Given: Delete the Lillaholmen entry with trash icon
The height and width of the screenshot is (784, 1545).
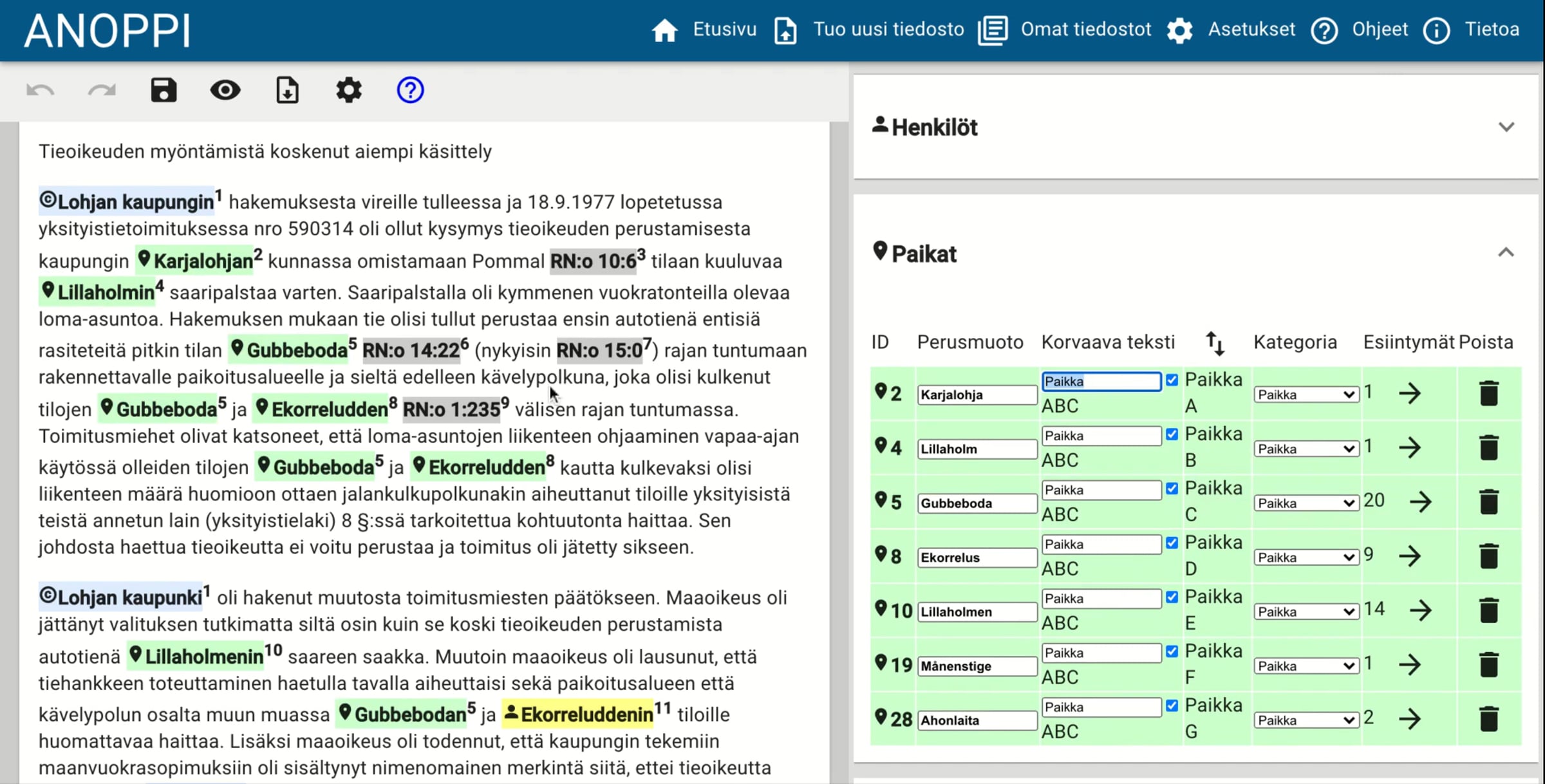Looking at the screenshot, I should (1489, 610).
